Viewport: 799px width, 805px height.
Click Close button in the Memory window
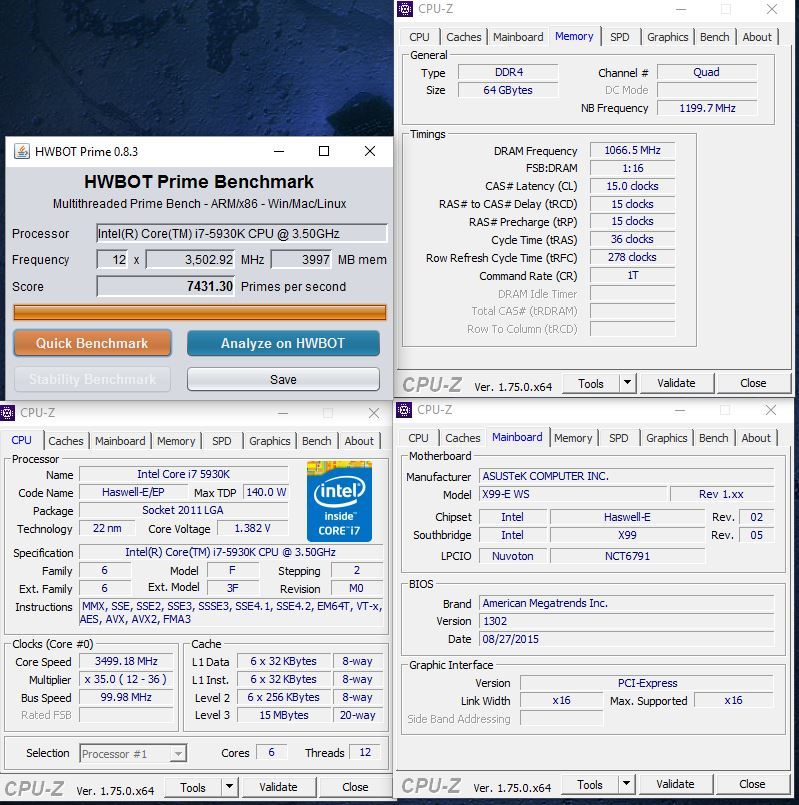753,383
